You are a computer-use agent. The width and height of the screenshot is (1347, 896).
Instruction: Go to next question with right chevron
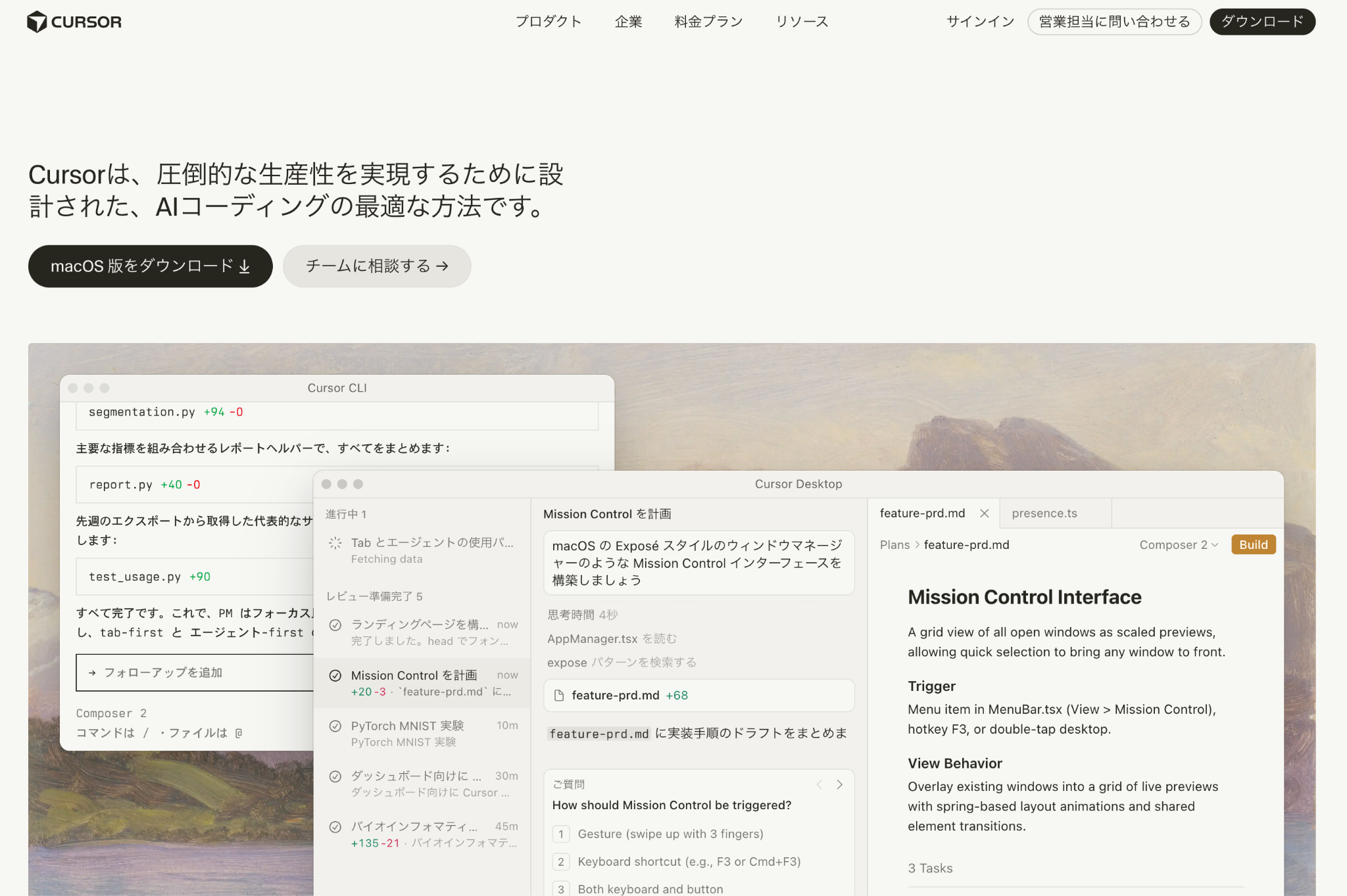839,784
